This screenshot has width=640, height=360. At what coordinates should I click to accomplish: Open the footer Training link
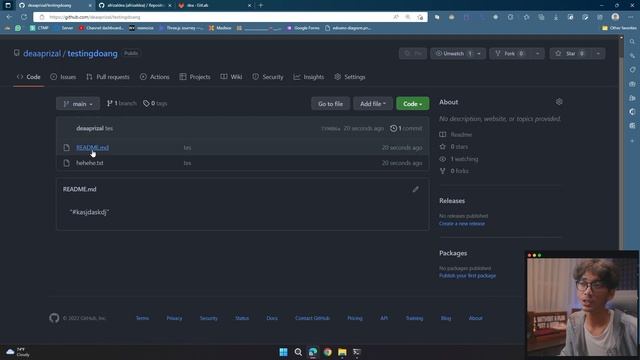coord(414,318)
